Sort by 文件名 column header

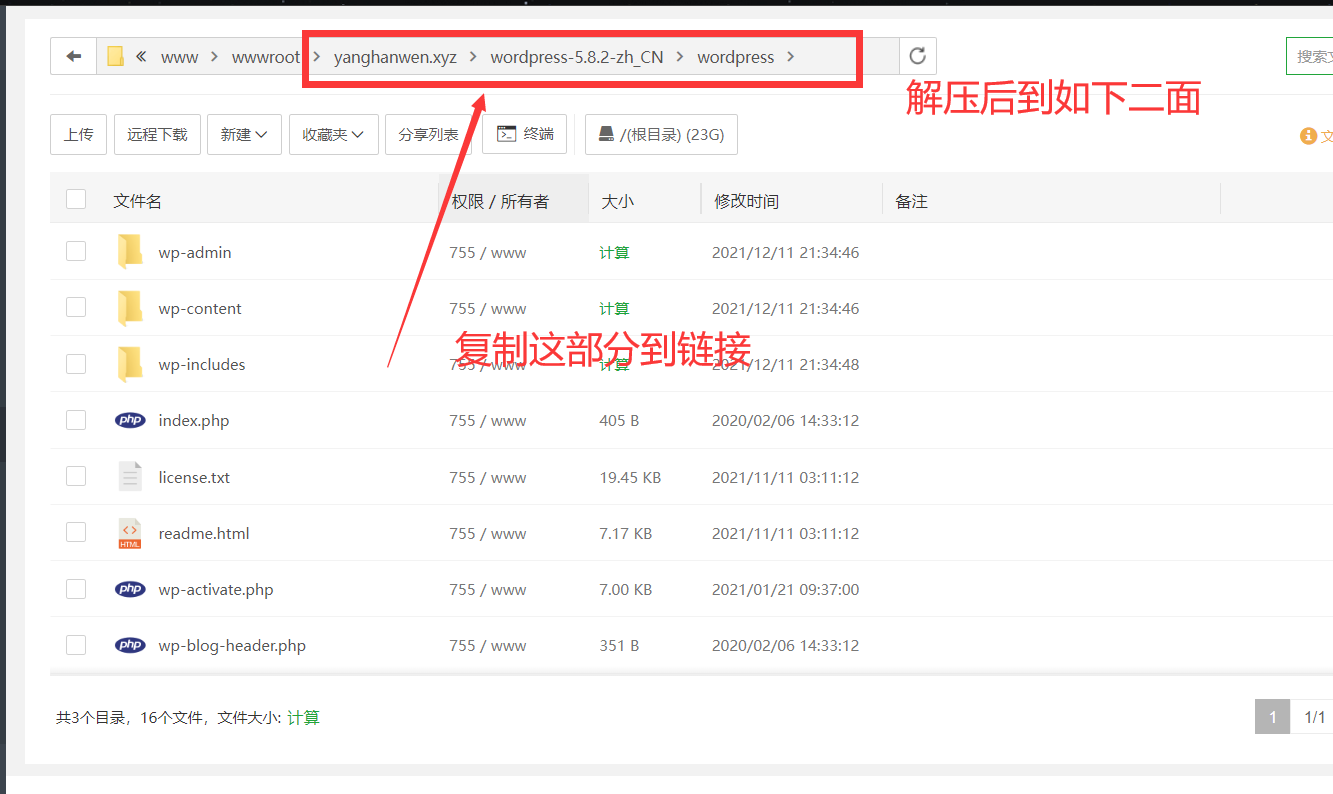point(137,201)
